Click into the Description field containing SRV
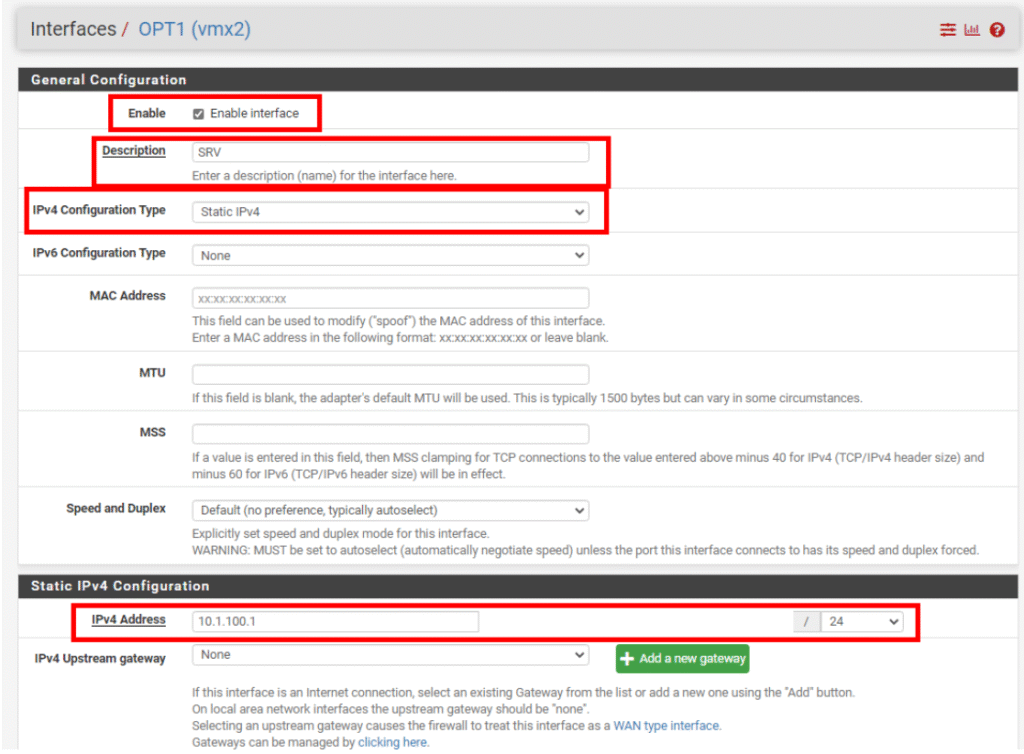Image resolution: width=1024 pixels, height=754 pixels. (x=390, y=153)
